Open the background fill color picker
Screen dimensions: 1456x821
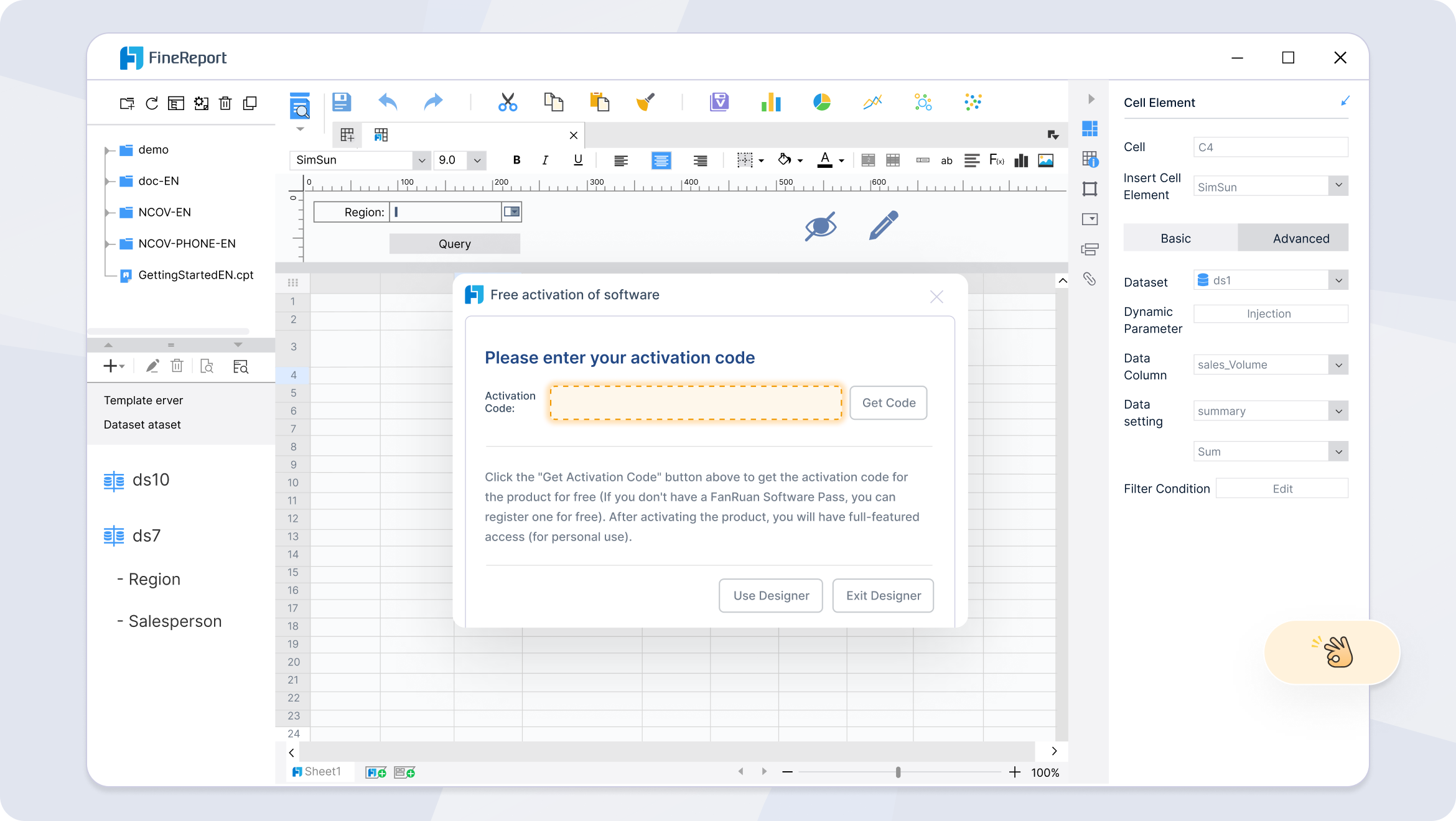coord(790,160)
